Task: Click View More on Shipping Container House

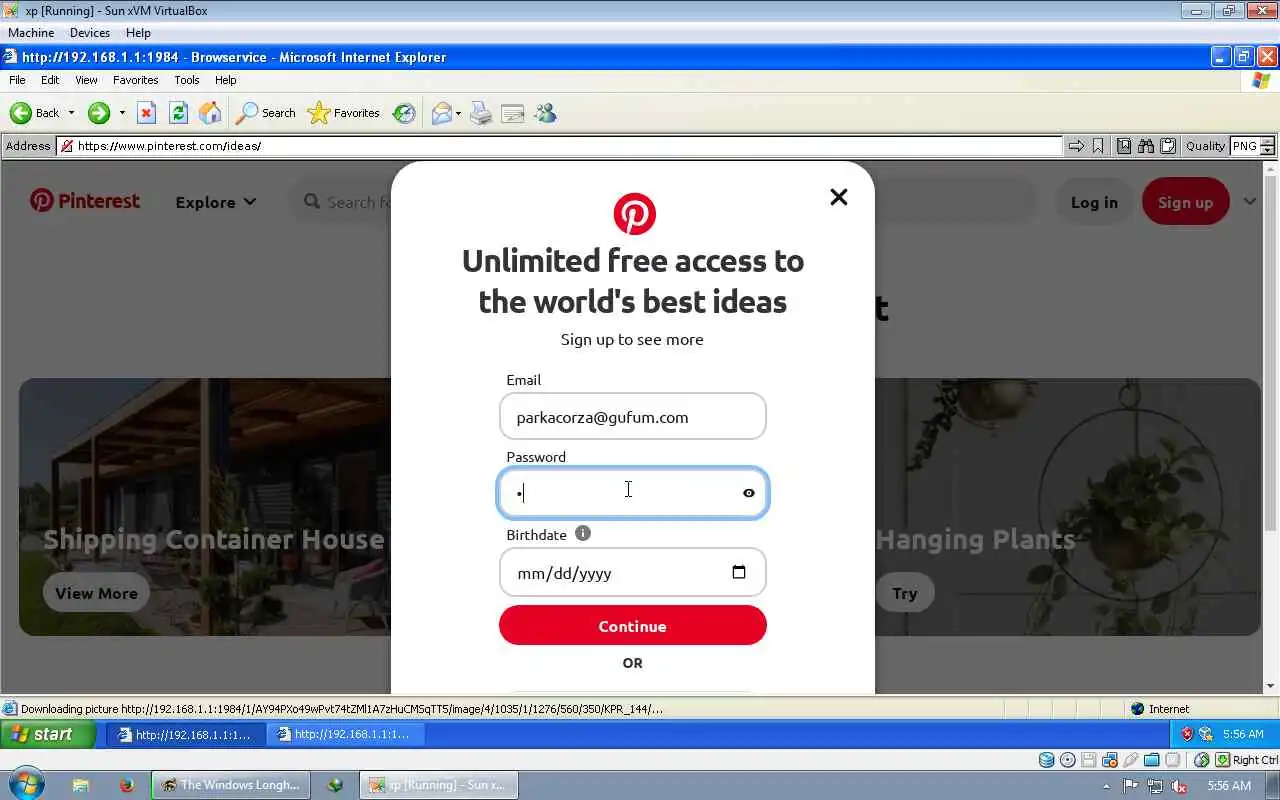Action: 96,593
